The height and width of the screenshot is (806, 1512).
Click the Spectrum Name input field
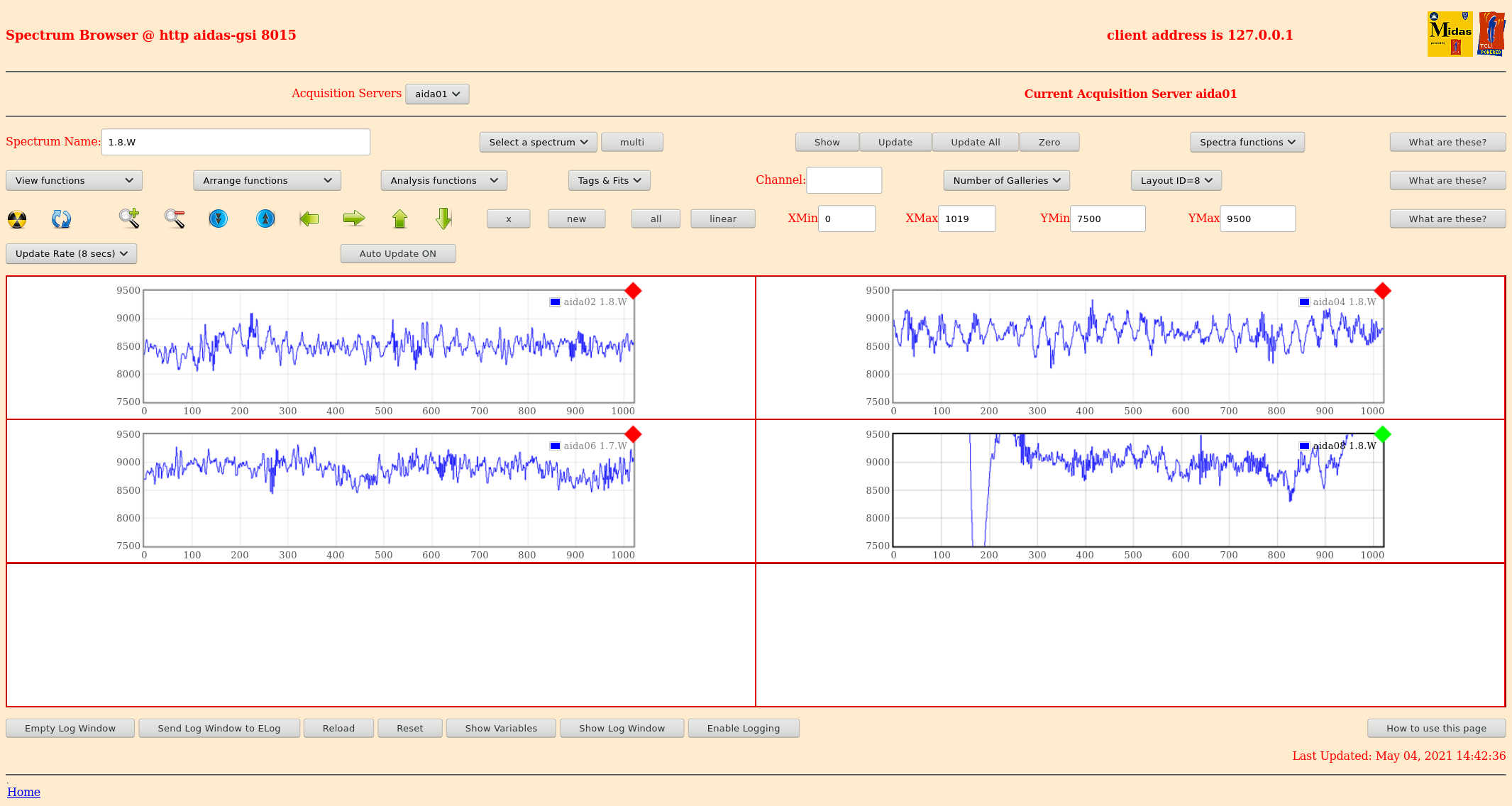tap(236, 142)
